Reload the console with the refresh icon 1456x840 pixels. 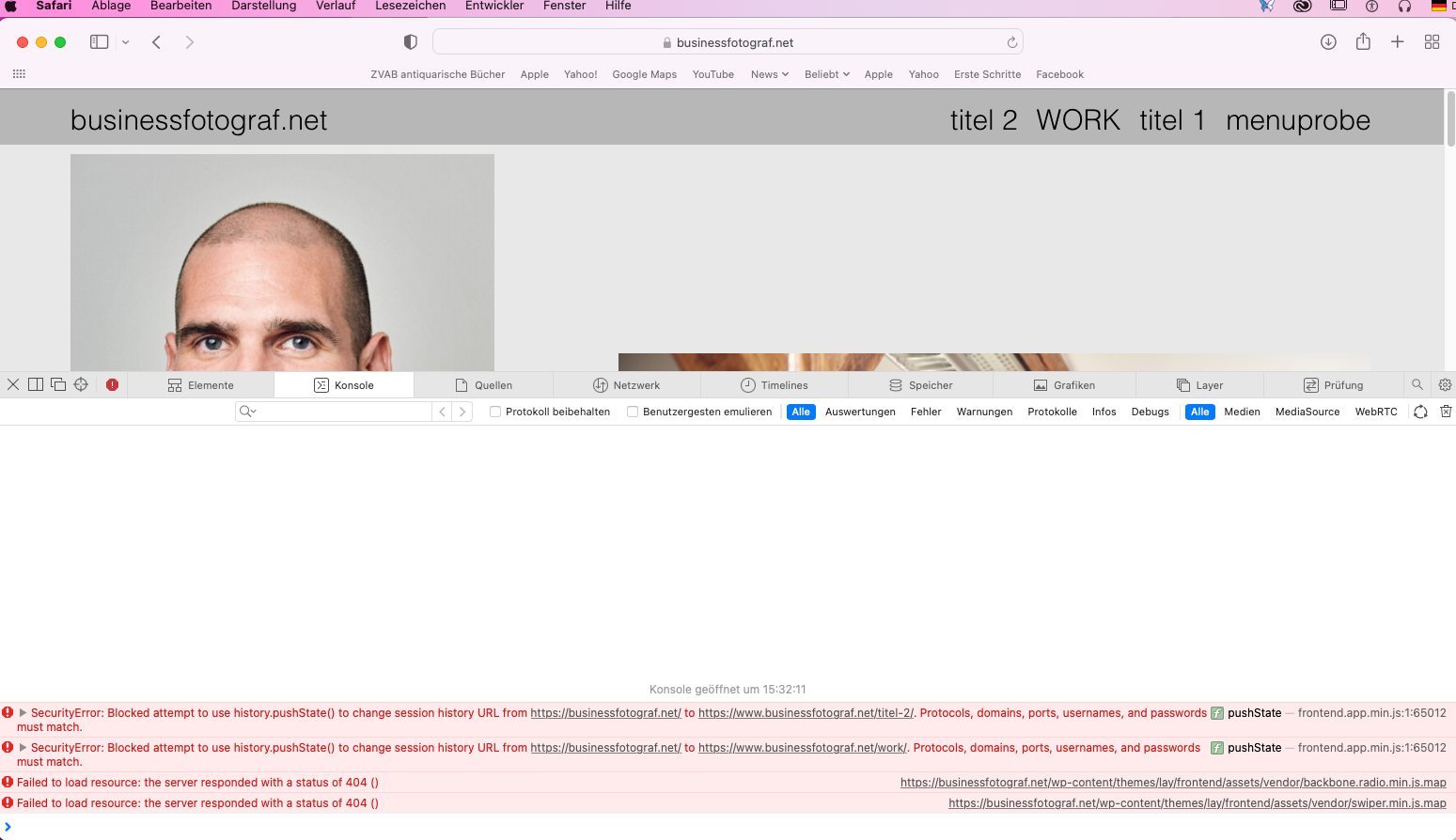(x=1420, y=412)
